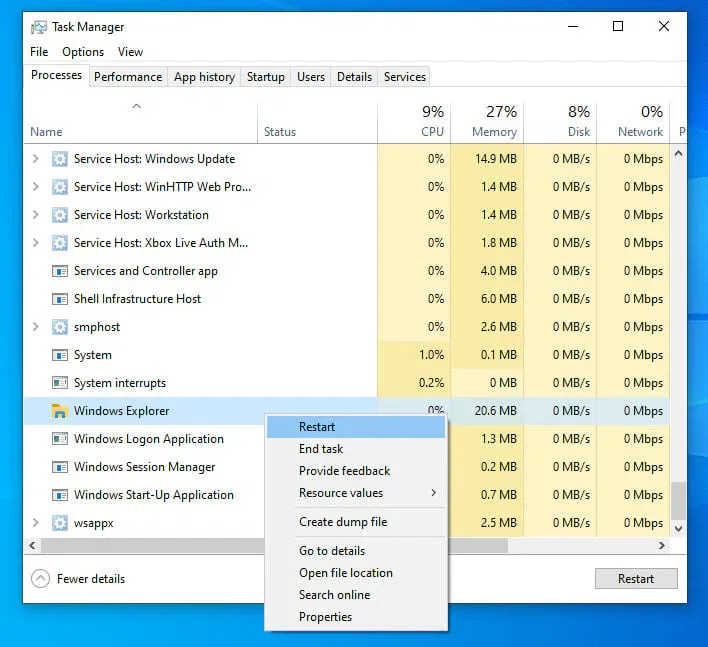Expand Service Host: Xbox Live Auth Manager
708x647 pixels.
click(36, 243)
